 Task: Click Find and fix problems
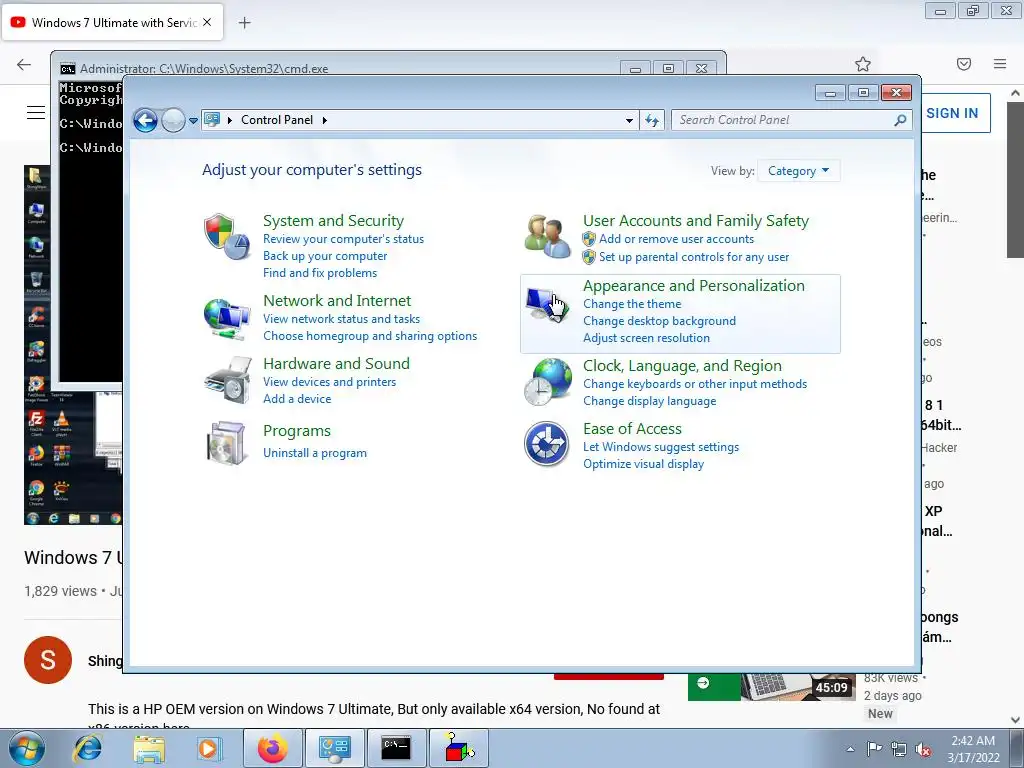point(320,273)
